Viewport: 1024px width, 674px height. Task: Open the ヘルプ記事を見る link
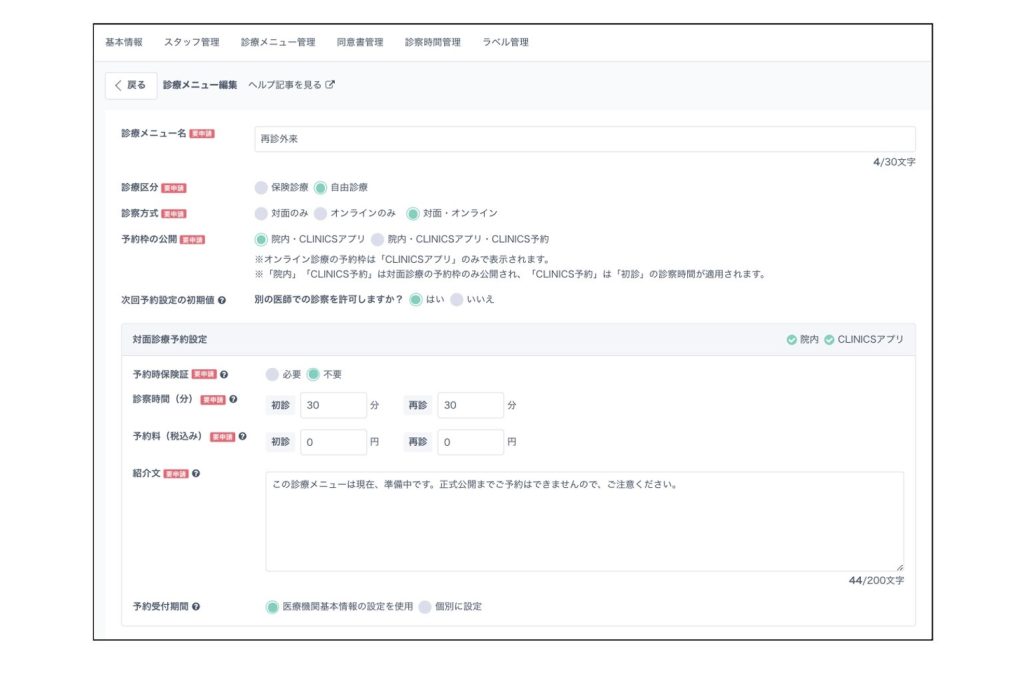tap(285, 85)
